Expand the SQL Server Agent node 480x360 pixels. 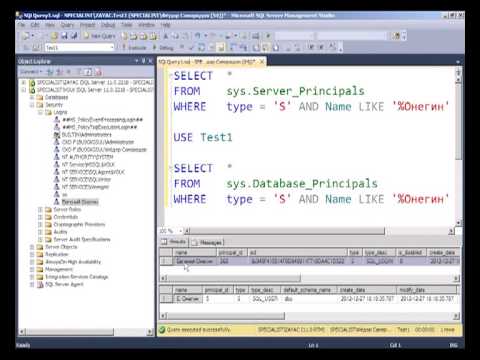[x=32, y=284]
